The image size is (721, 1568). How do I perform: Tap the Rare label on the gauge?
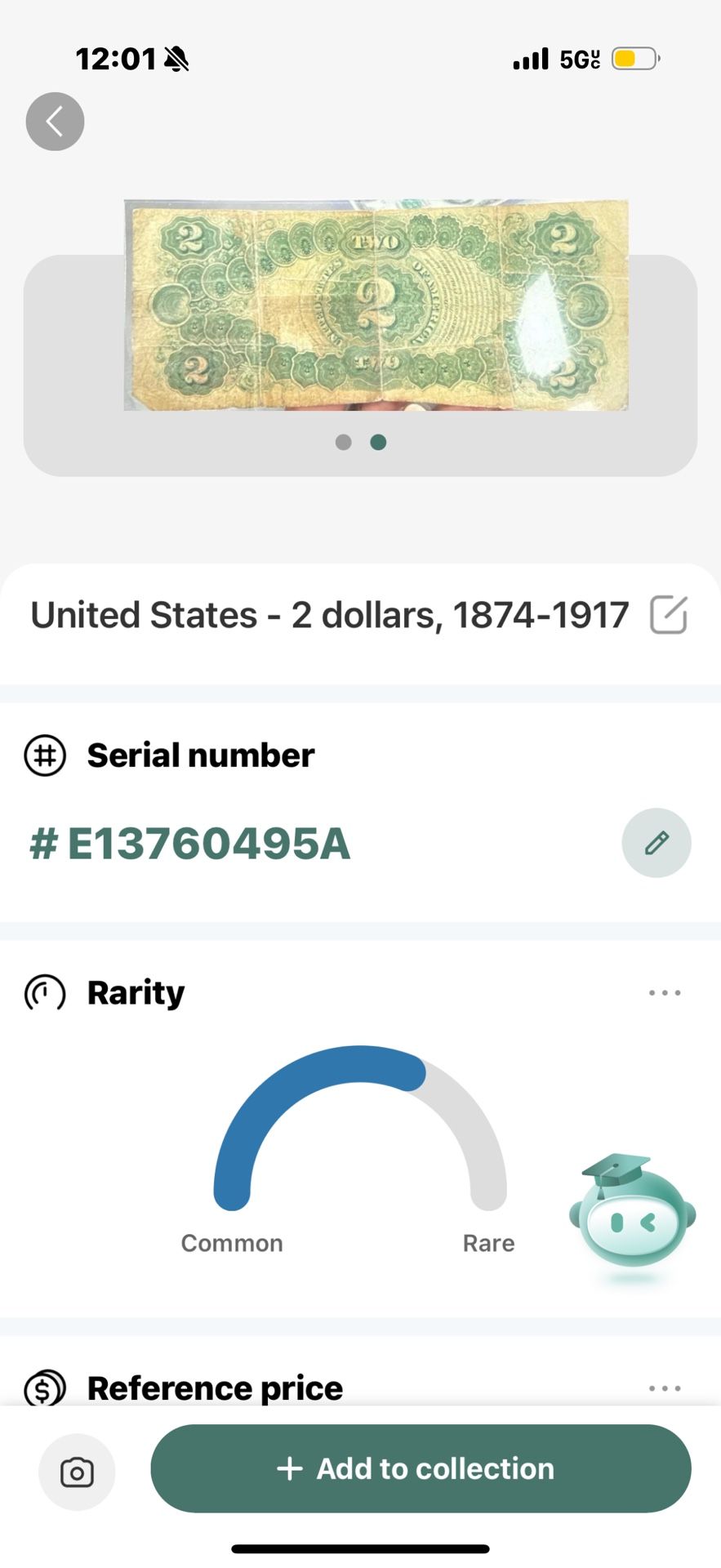point(489,1243)
